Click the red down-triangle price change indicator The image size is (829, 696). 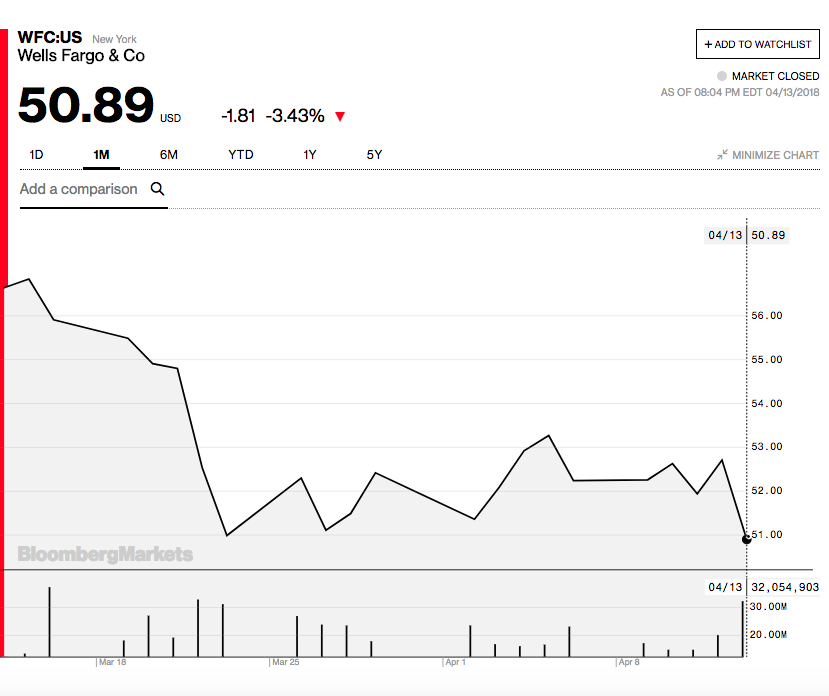[x=340, y=117]
